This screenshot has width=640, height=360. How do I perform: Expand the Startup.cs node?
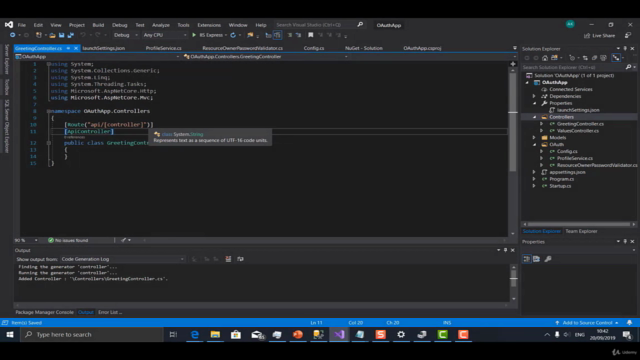(x=534, y=186)
